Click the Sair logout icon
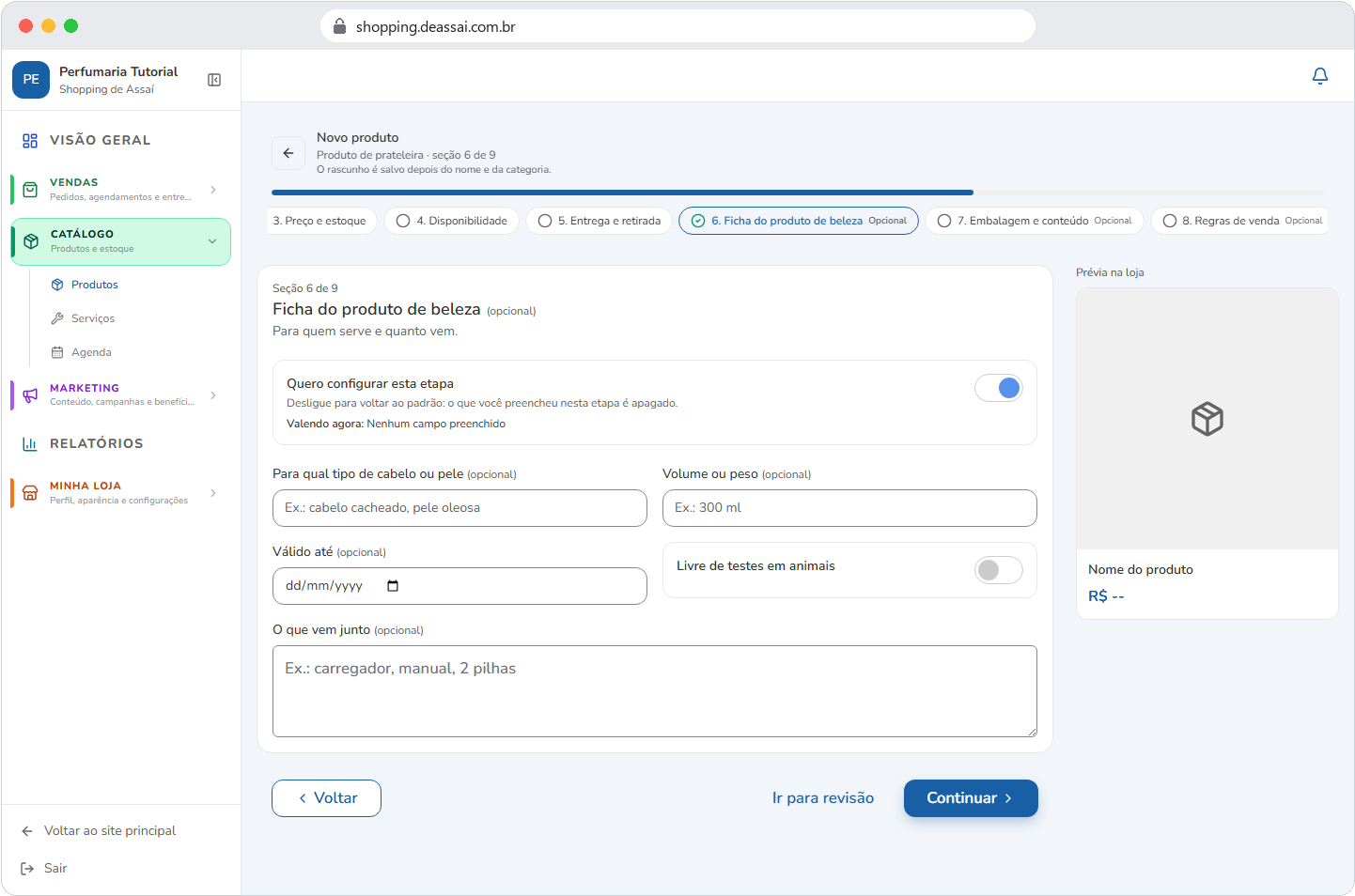The image size is (1355, 896). (x=27, y=869)
